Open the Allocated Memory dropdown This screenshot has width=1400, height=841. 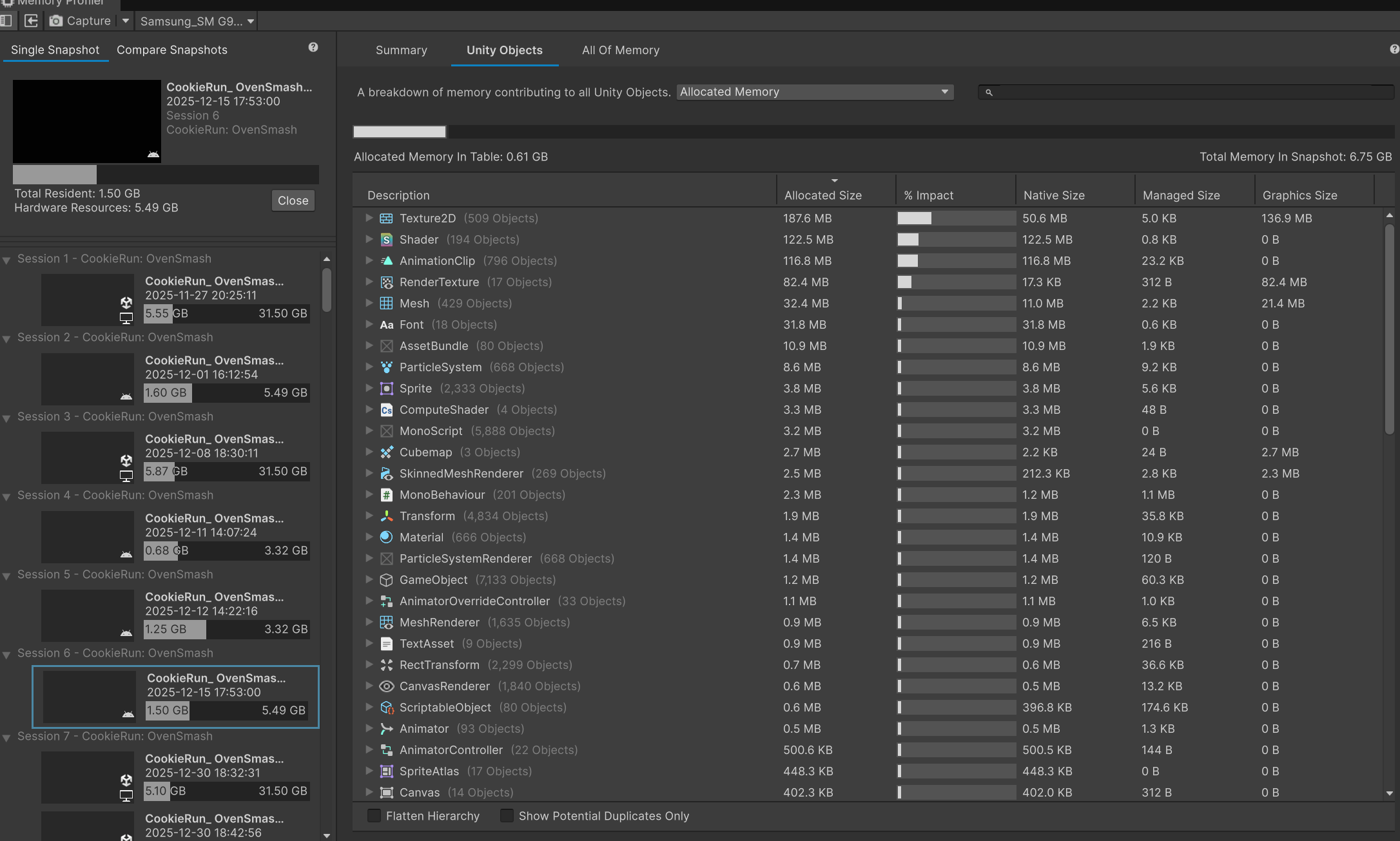click(x=815, y=92)
